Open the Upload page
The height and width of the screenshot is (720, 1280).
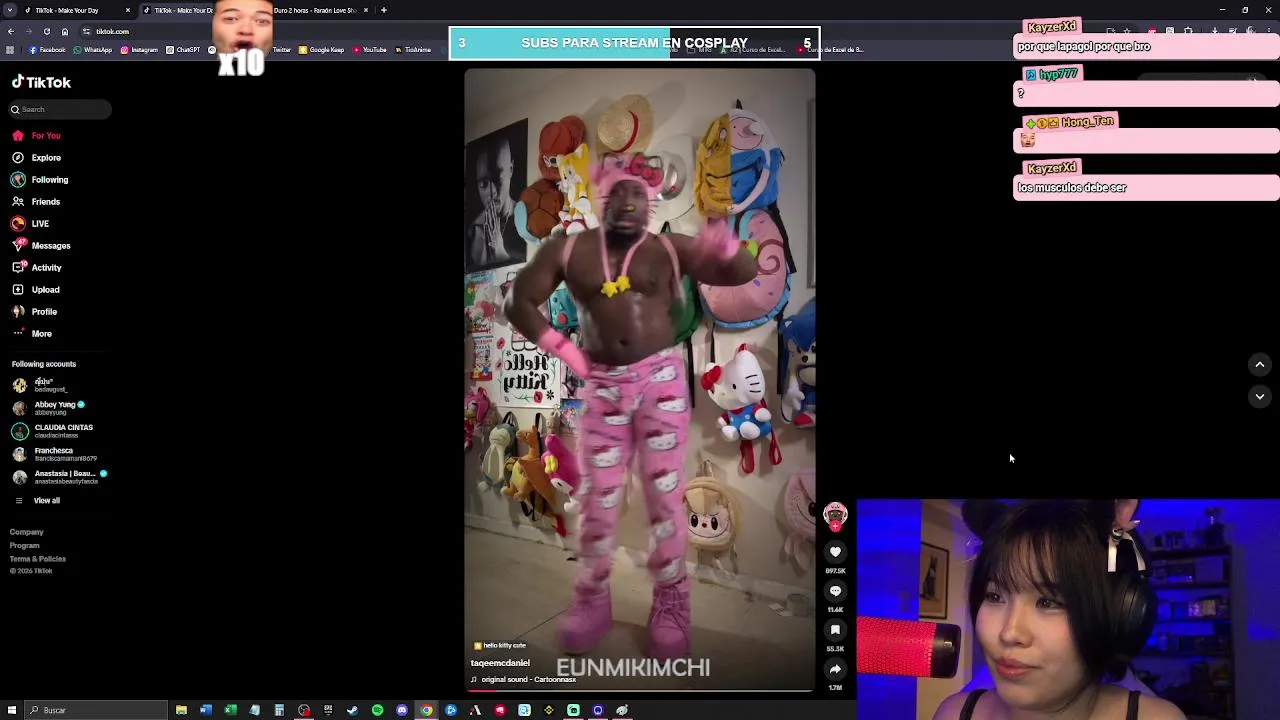pyautogui.click(x=37, y=289)
